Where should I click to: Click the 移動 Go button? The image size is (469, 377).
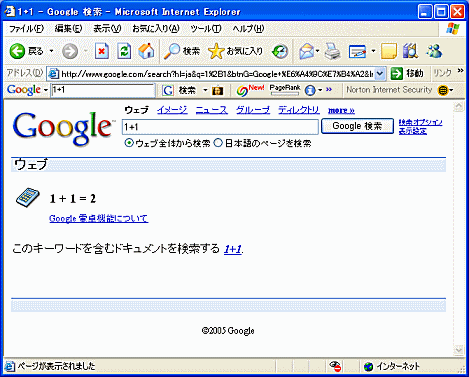click(x=408, y=73)
